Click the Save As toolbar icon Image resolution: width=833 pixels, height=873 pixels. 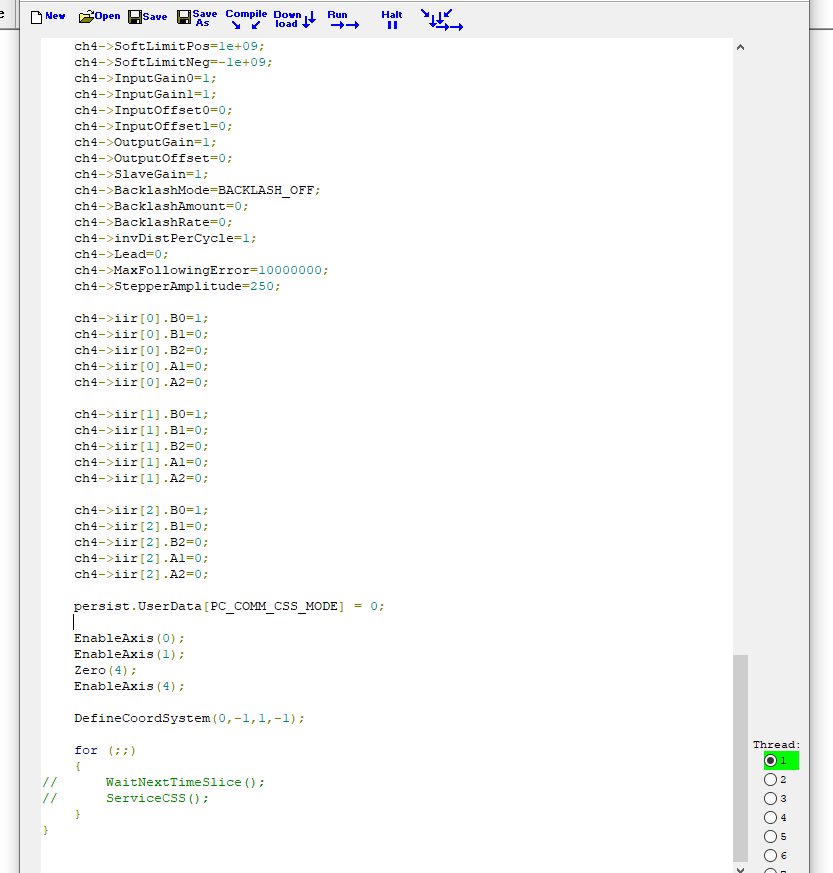click(x=197, y=18)
